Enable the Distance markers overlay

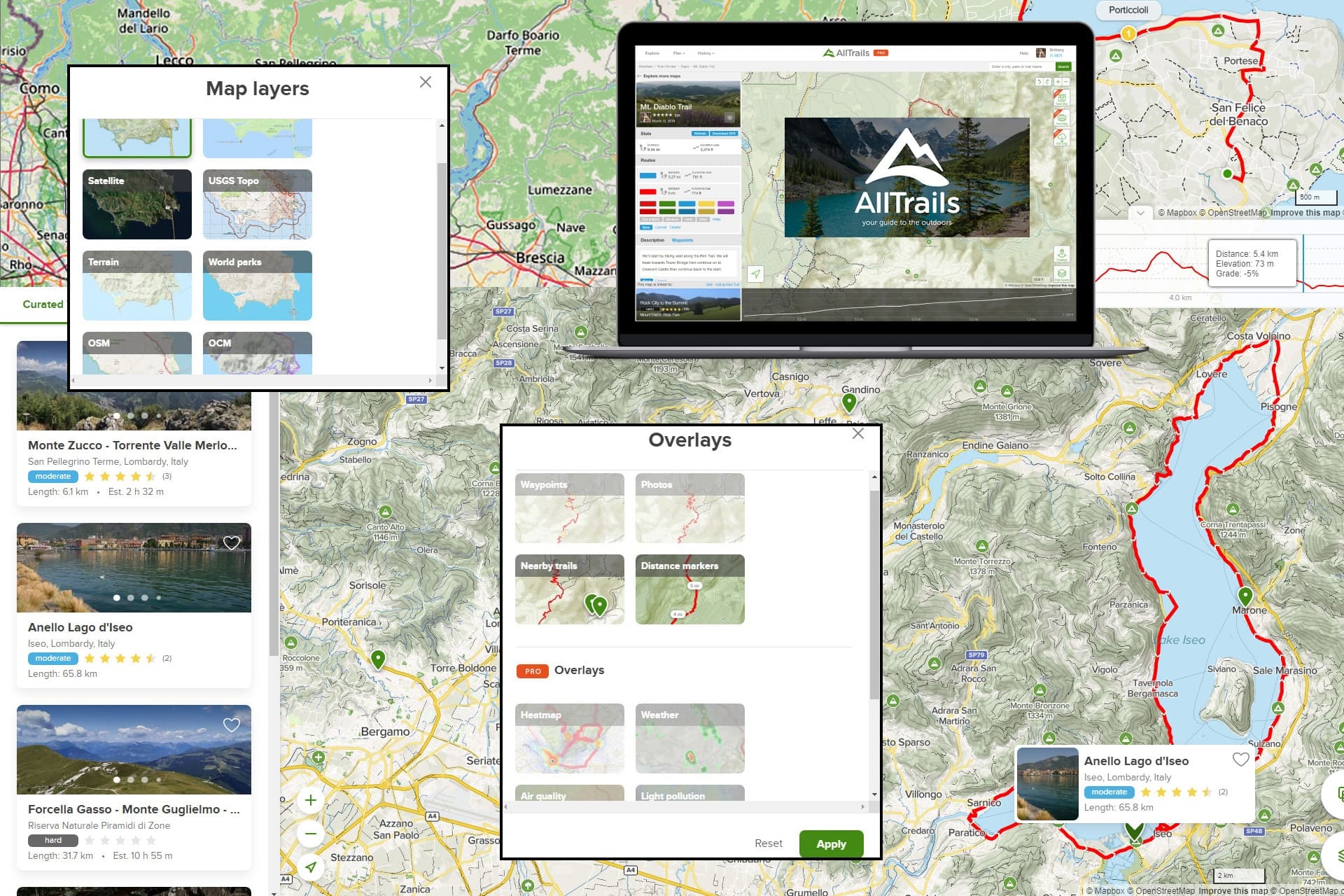tap(690, 589)
